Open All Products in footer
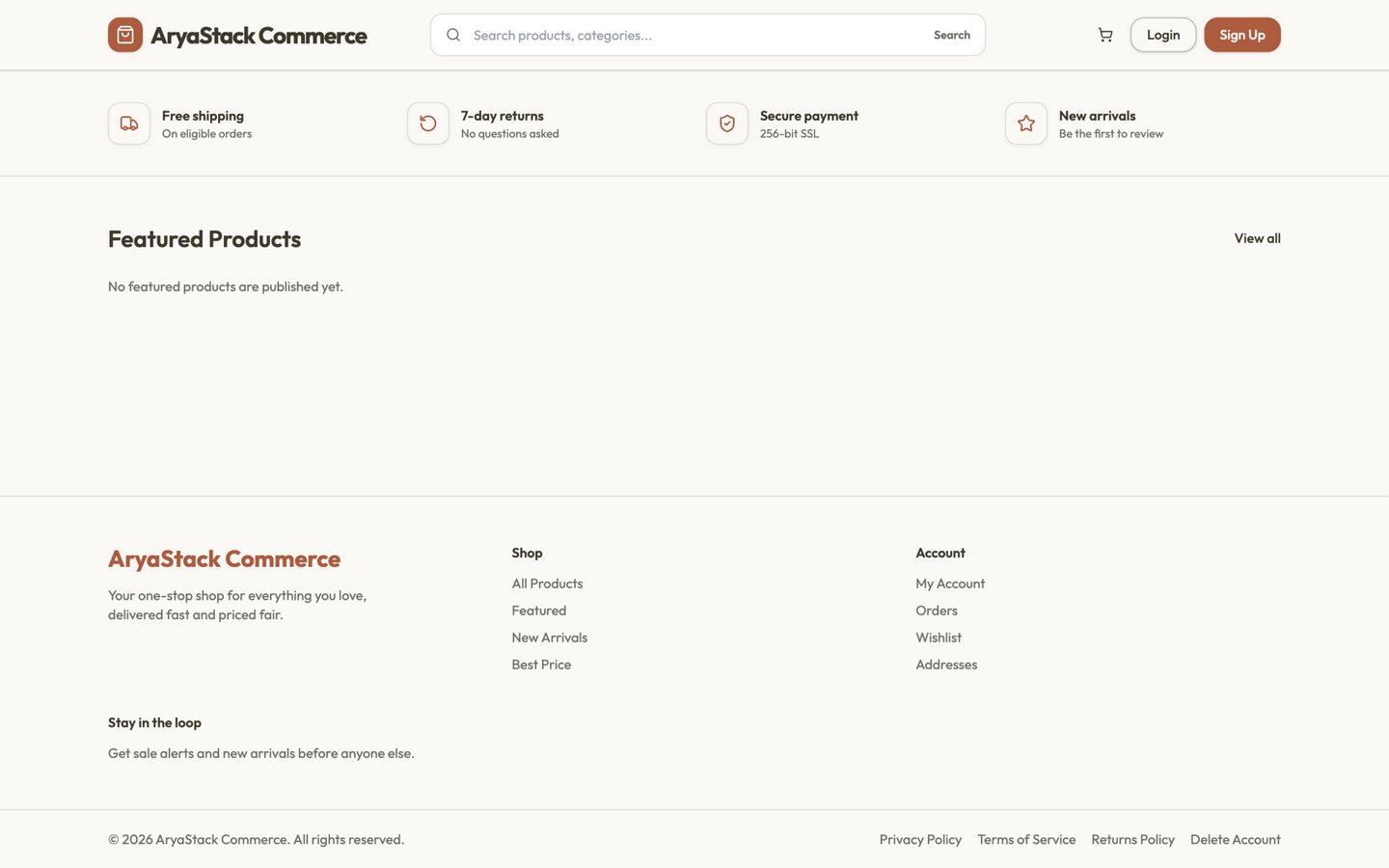The image size is (1389, 868). 547,583
